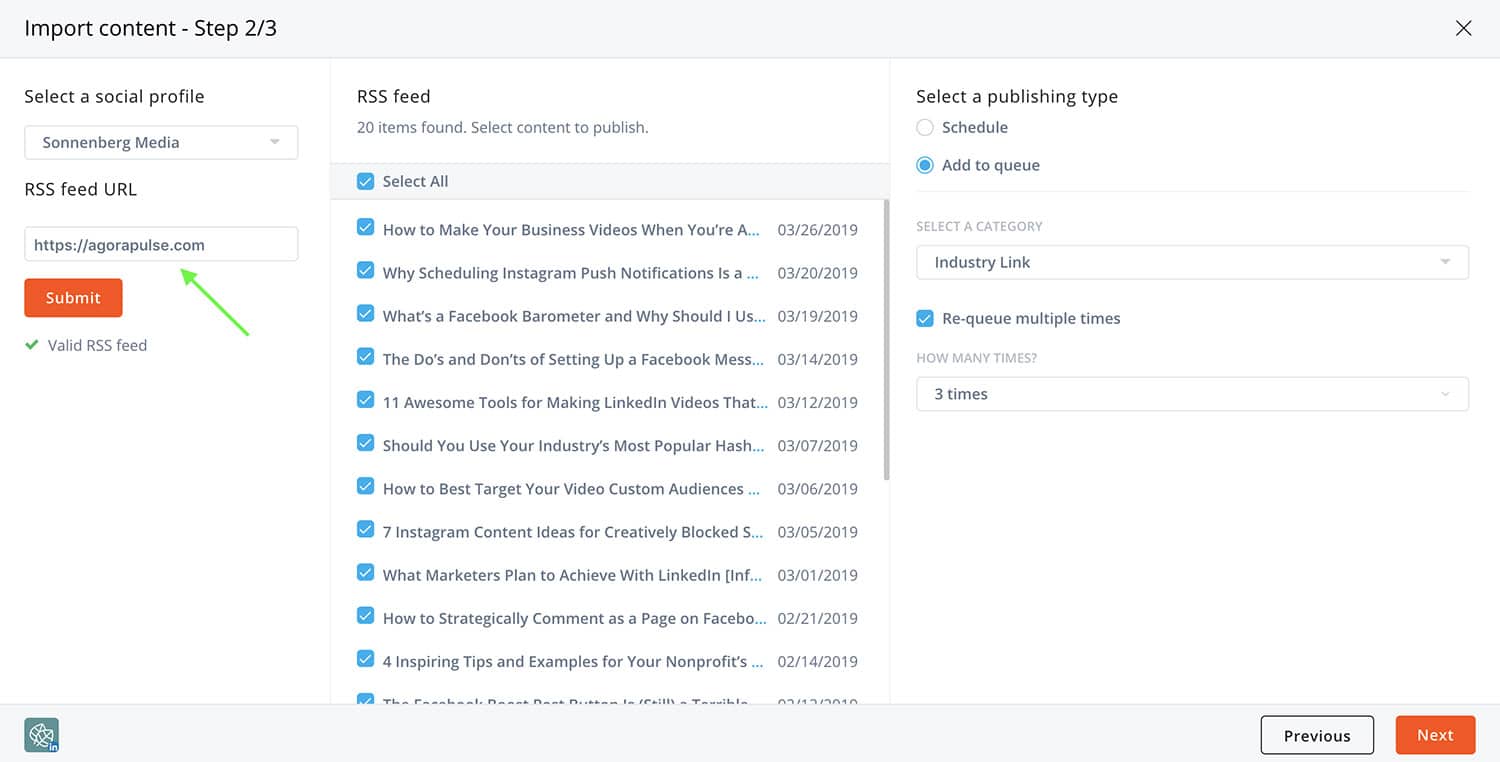1500x762 pixels.
Task: Go back with the Previous button
Action: (x=1317, y=735)
